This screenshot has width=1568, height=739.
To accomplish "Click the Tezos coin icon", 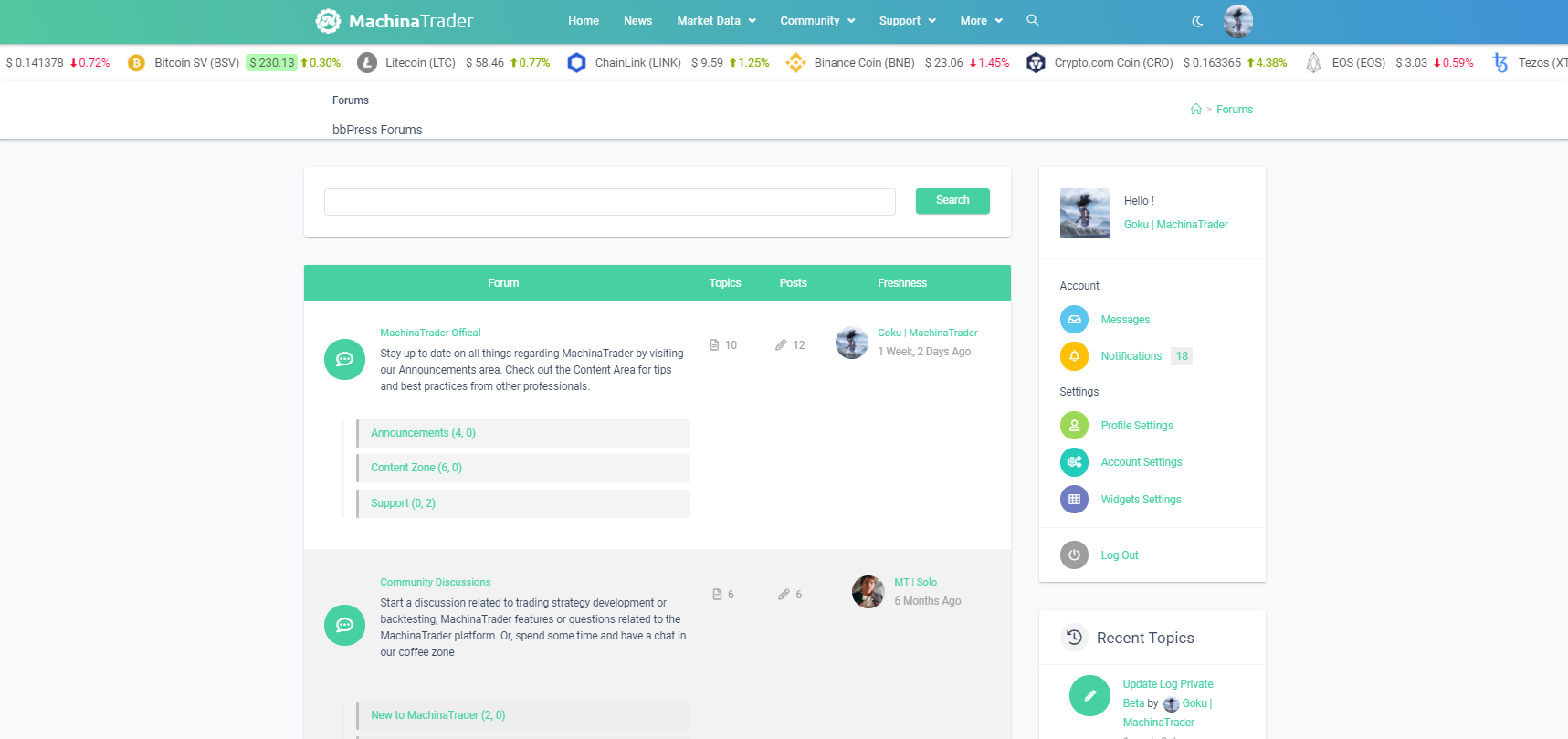I will point(1500,63).
